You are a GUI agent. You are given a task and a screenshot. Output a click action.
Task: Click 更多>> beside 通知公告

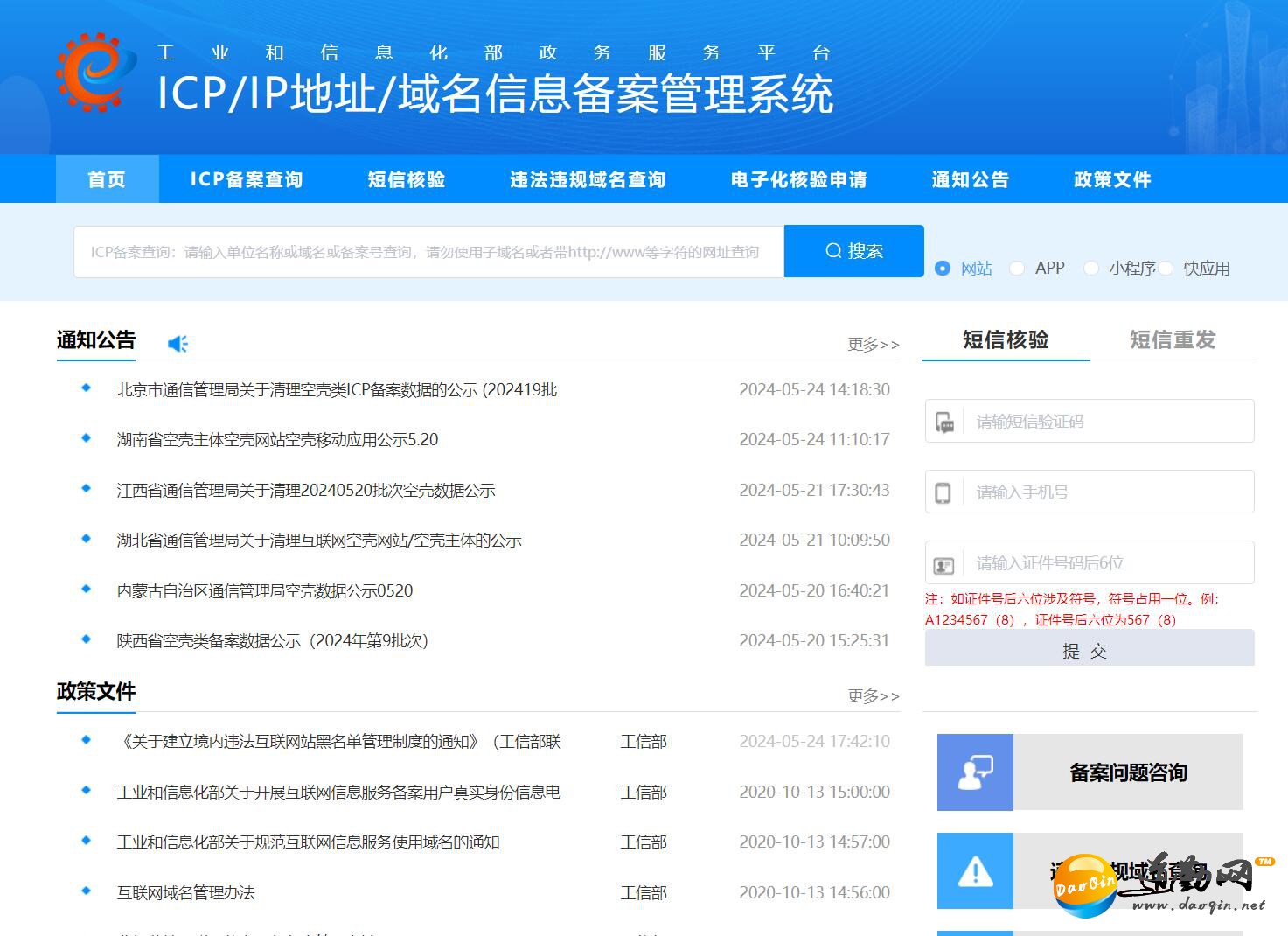tap(874, 345)
